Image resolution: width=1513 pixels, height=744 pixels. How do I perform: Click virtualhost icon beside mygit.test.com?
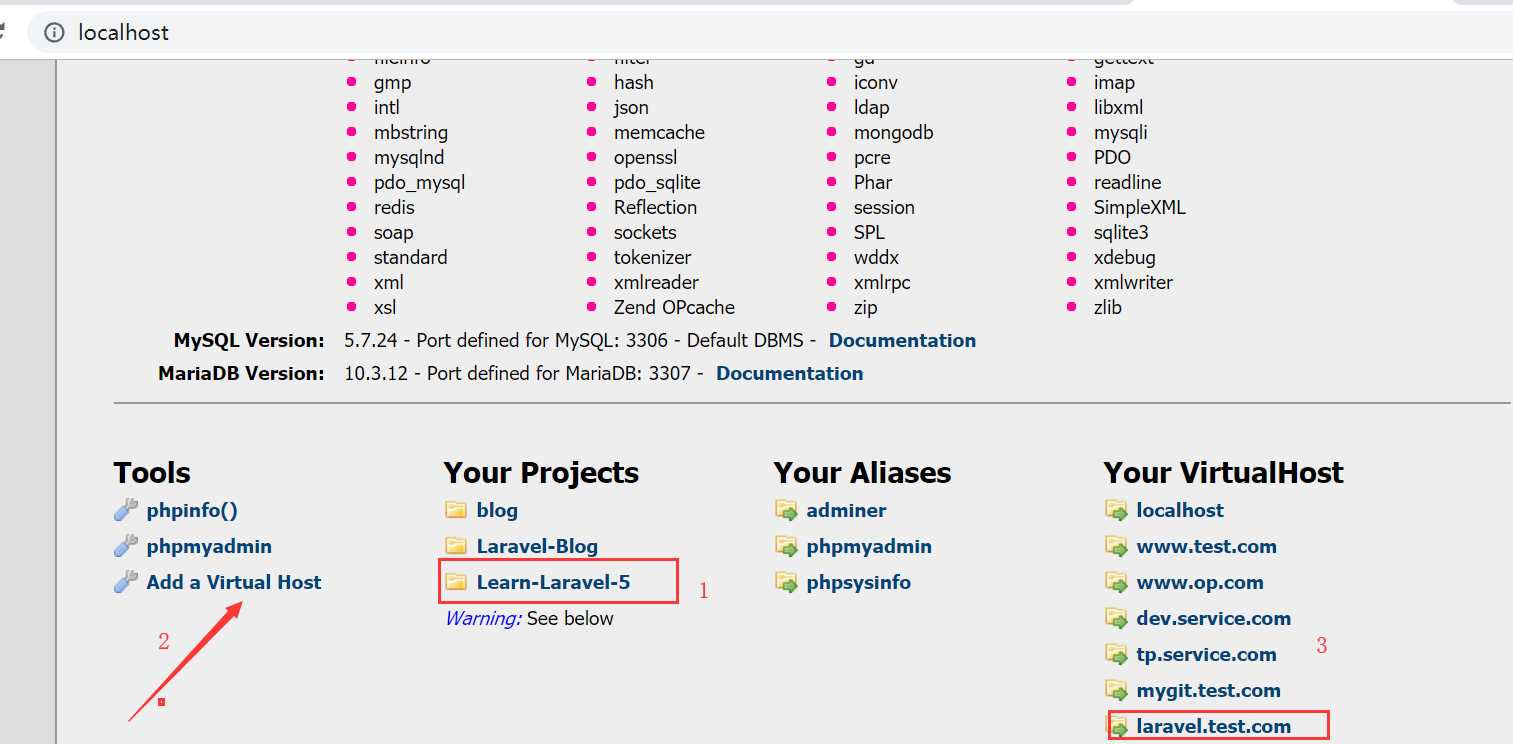[1116, 690]
